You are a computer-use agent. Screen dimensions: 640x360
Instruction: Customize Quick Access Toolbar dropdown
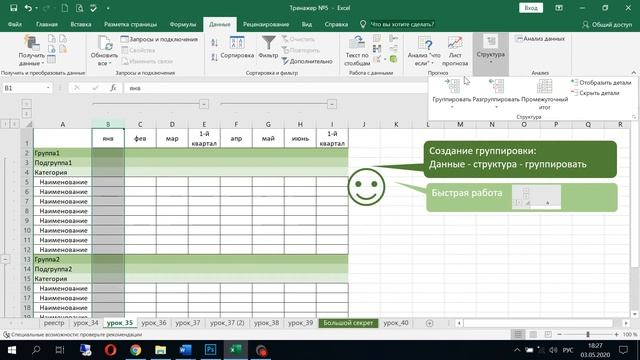point(108,8)
